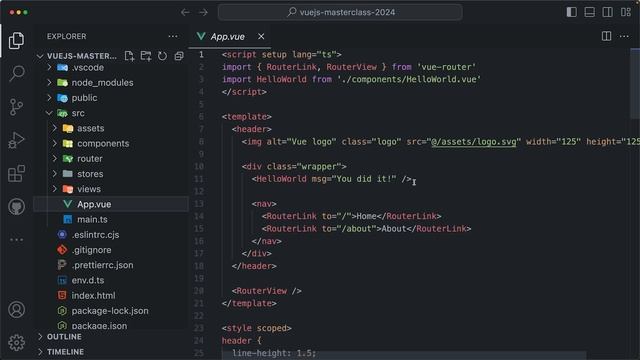Image resolution: width=640 pixels, height=360 pixels.
Task: Click line number 1 in gutter
Action: 201,54
